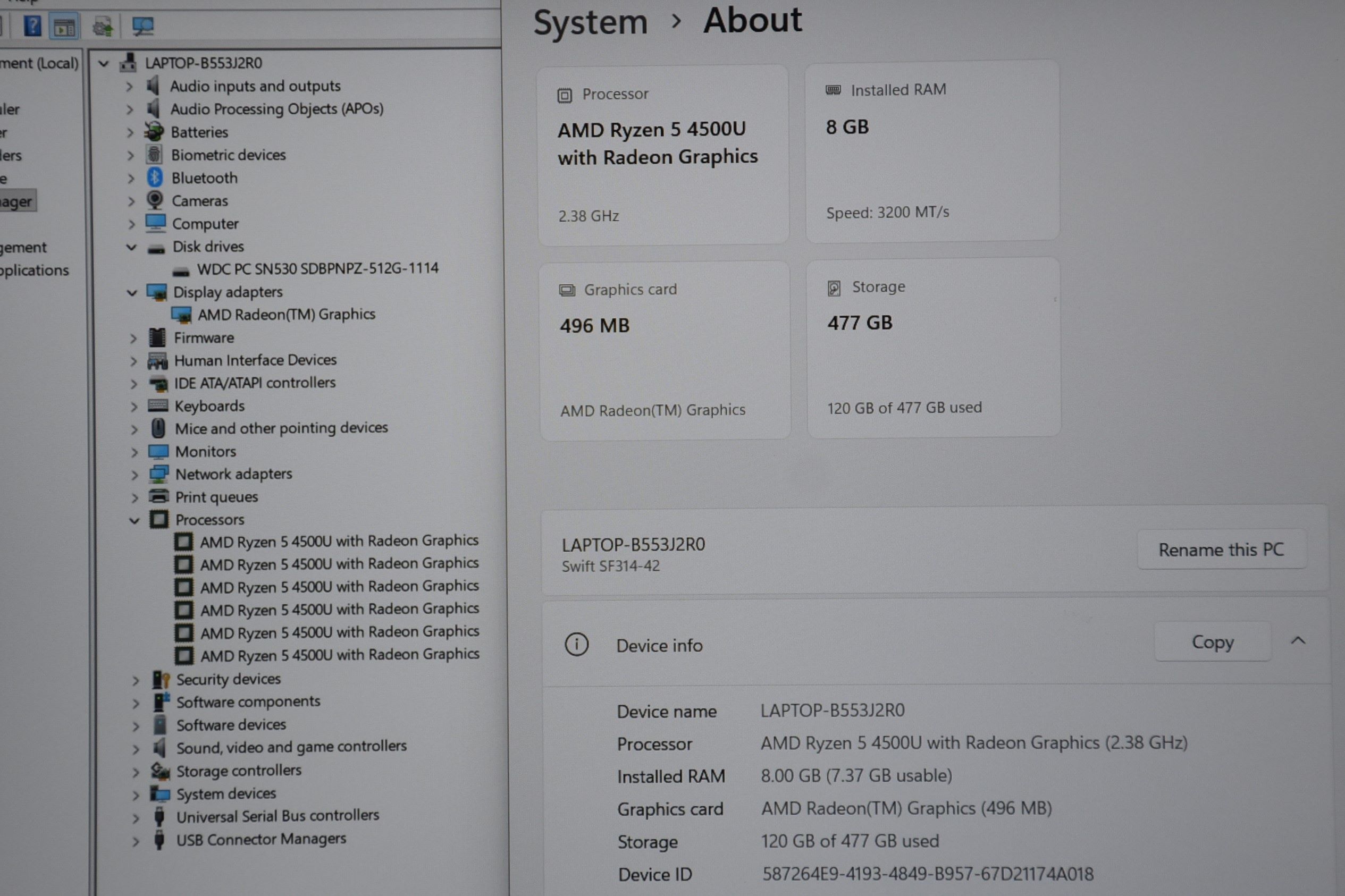Click the Mice and other pointing devices icon
Viewport: 1345px width, 896px height.
158,428
